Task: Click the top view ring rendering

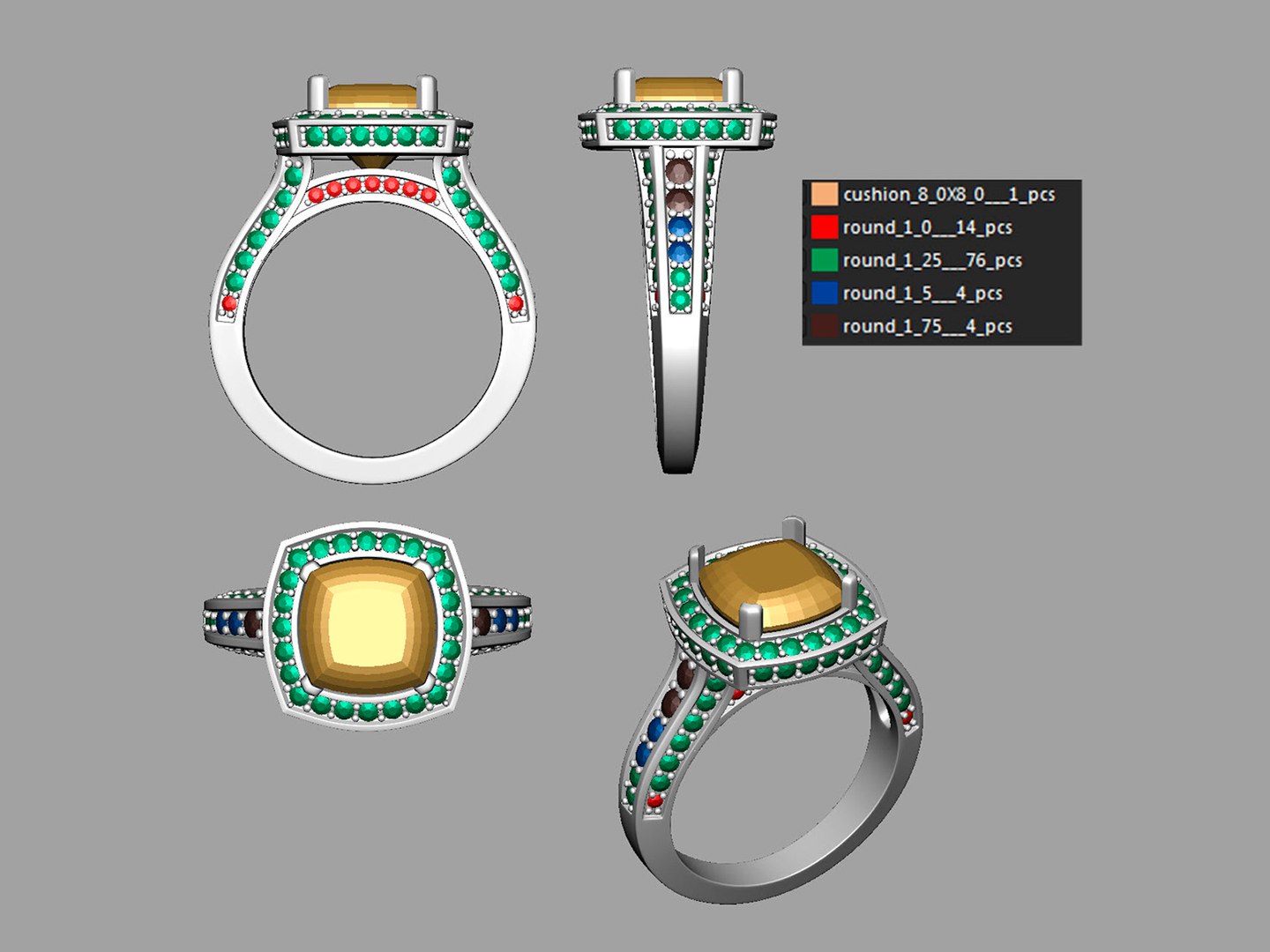Action: [369, 626]
